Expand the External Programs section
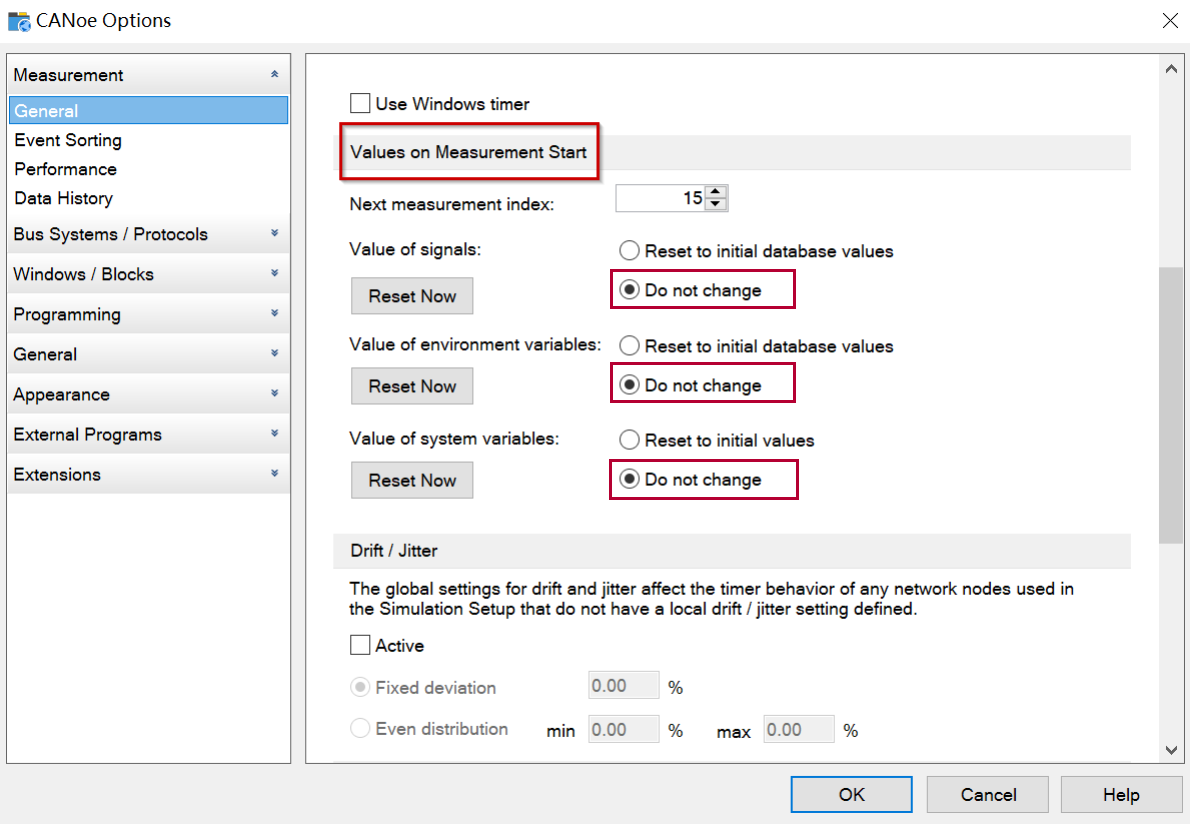Viewport: 1190px width, 824px height. 274,434
